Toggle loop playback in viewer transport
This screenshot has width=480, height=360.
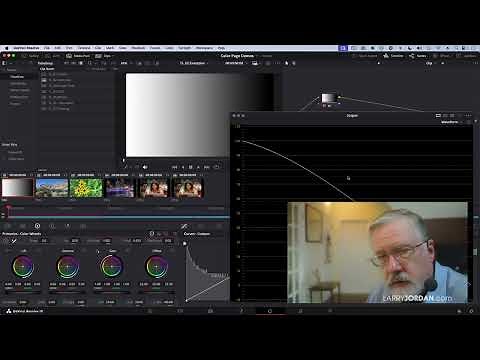(217, 167)
